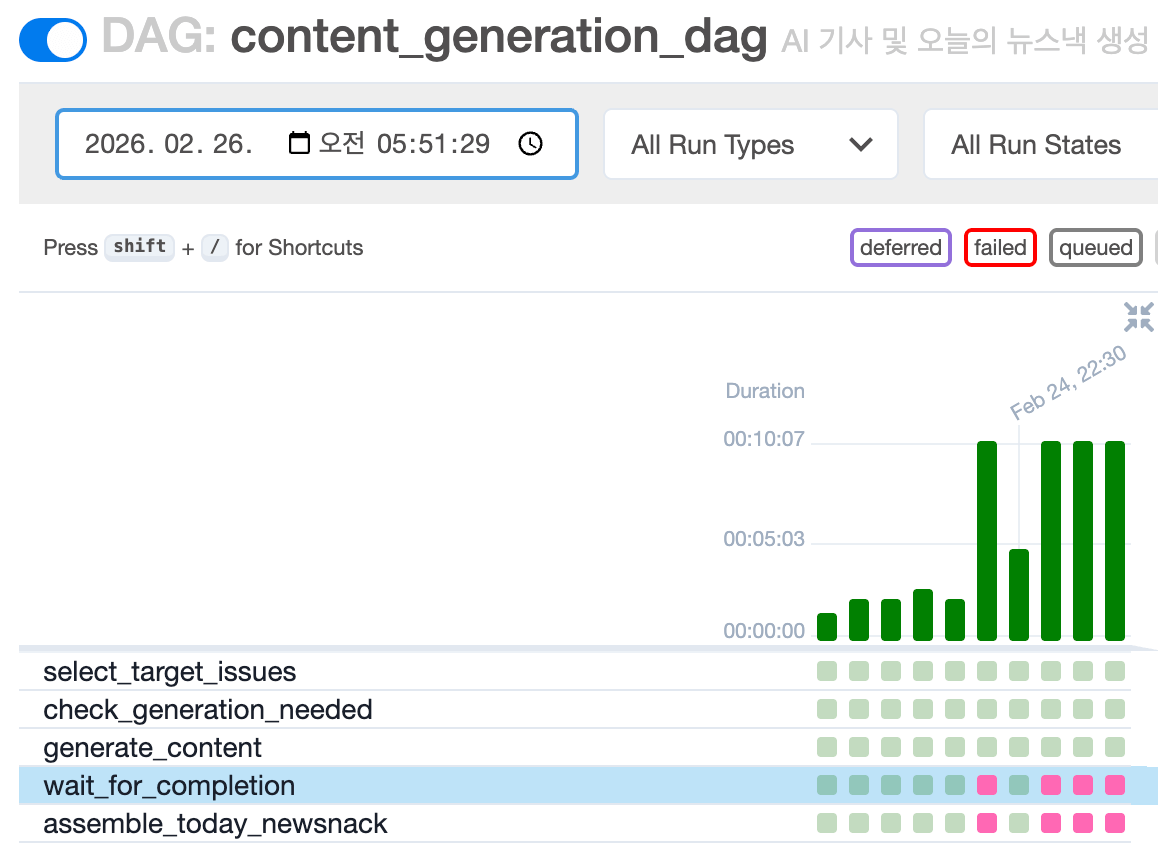Filter by the deferred status badge
This screenshot has width=1158, height=862.
900,248
